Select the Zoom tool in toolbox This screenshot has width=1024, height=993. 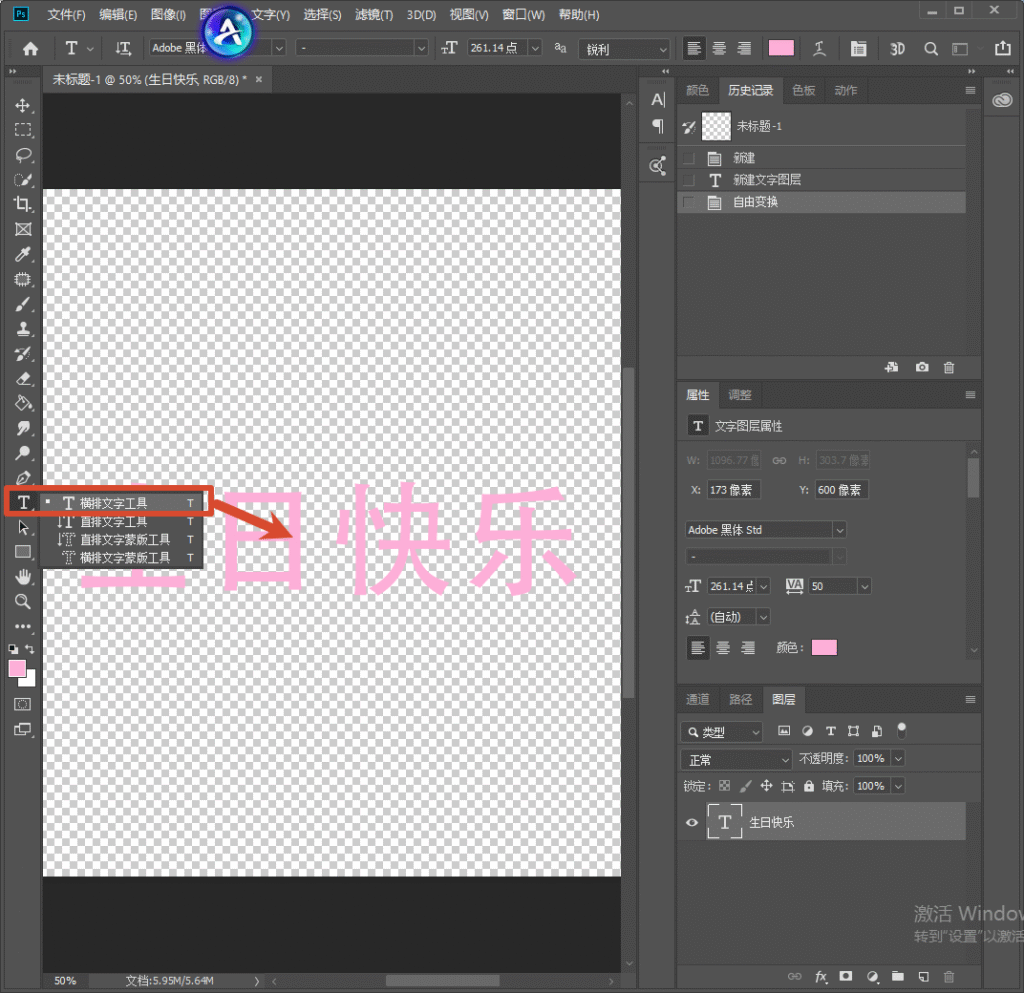(x=23, y=601)
